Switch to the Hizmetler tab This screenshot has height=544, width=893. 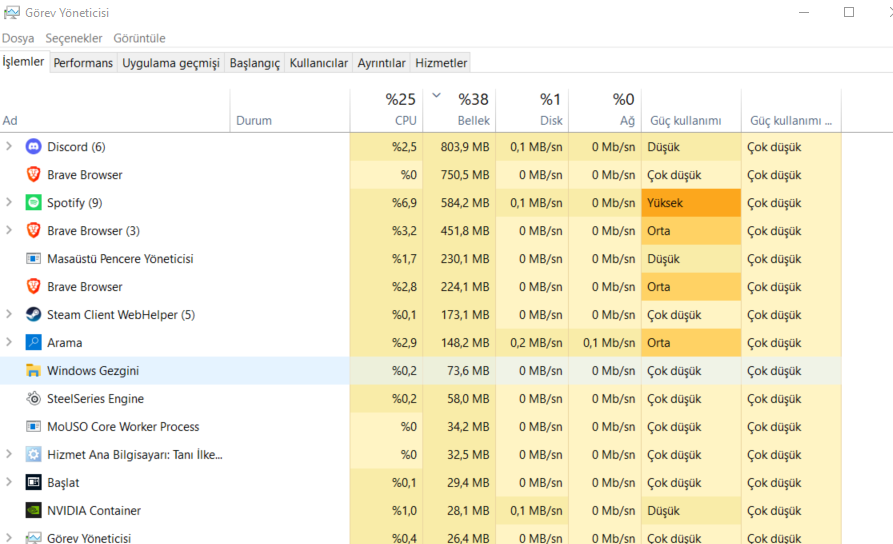point(441,63)
